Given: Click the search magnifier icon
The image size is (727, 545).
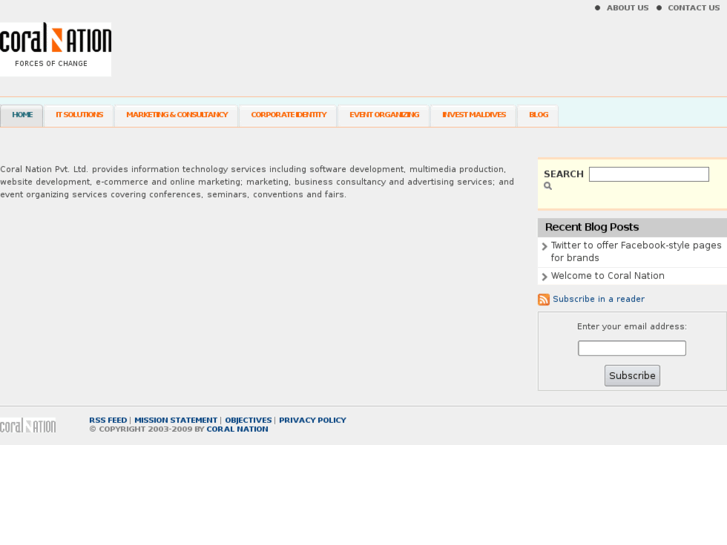Looking at the screenshot, I should coord(548,186).
